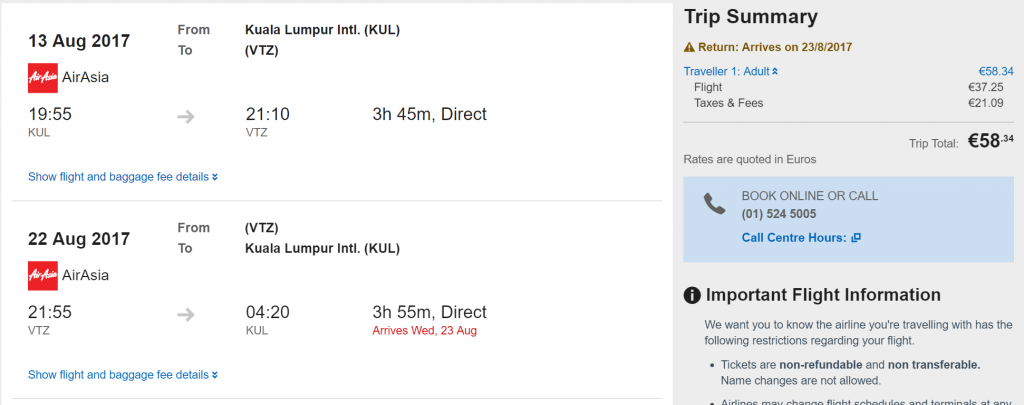This screenshot has width=1024, height=405.
Task: Click the arrow icon between 19:55 and 21:10
Action: coord(186,118)
